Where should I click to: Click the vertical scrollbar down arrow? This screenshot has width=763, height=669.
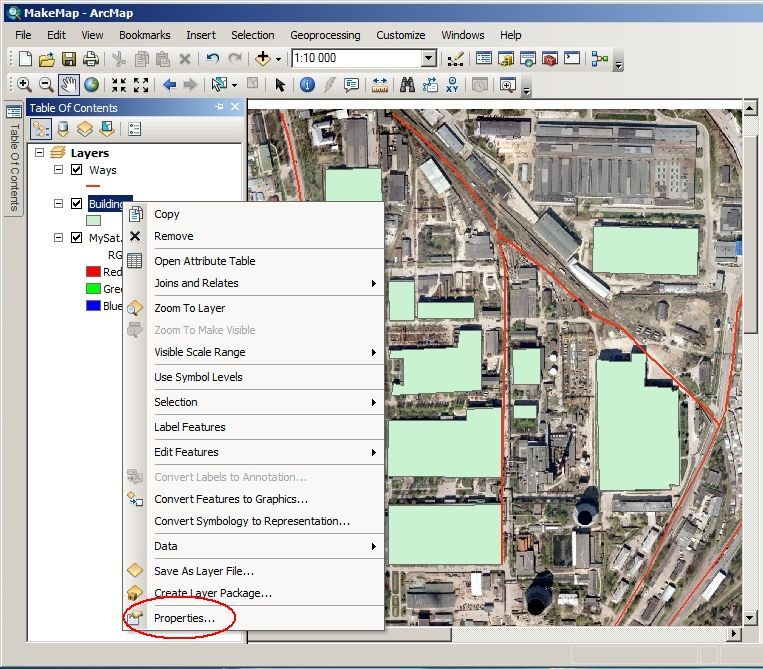pyautogui.click(x=749, y=618)
